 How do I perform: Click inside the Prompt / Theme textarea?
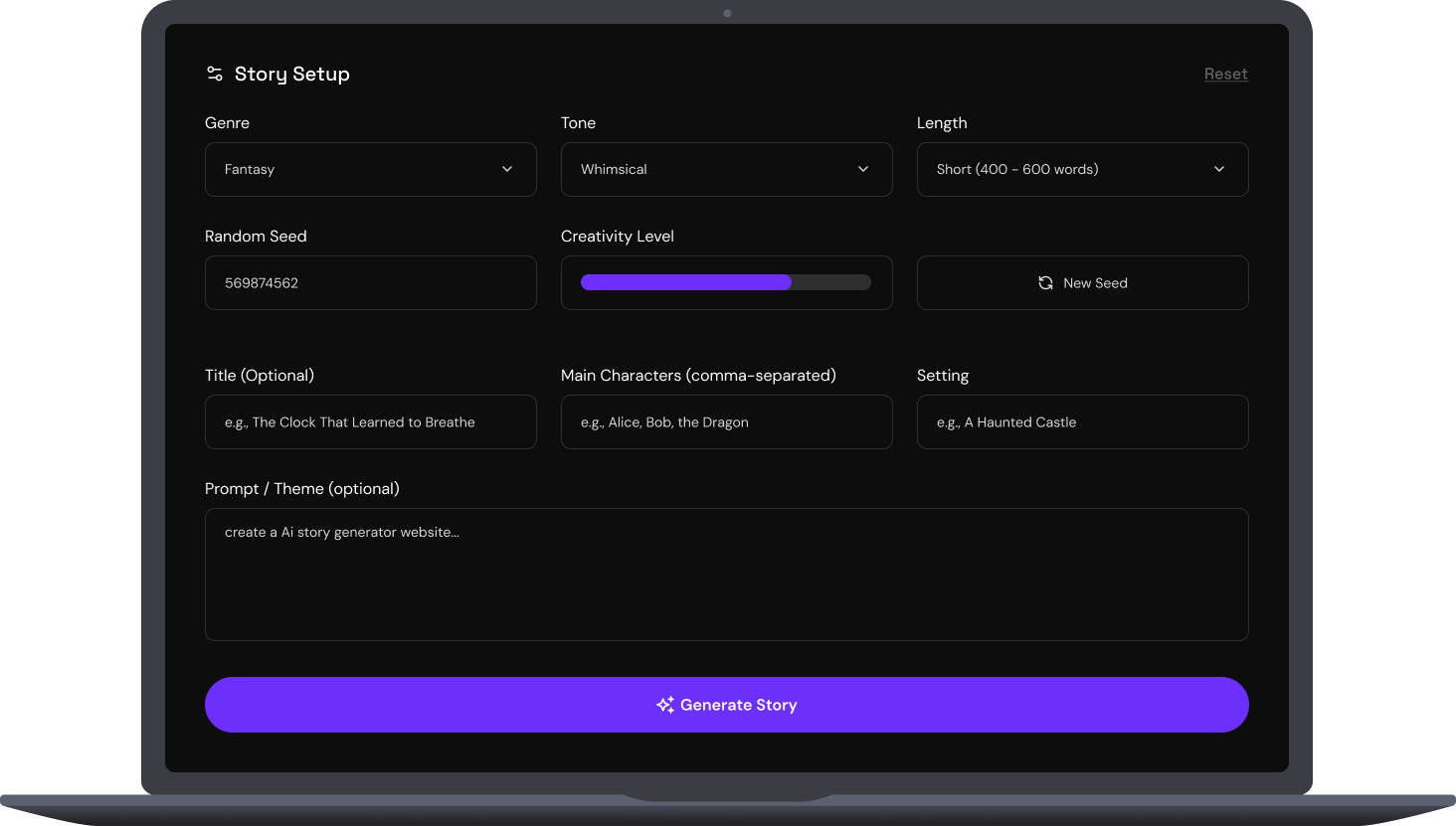(726, 575)
